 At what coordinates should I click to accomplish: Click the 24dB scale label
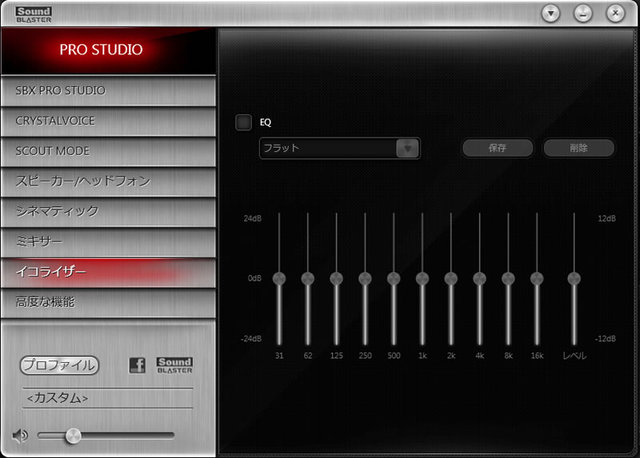tap(252, 218)
